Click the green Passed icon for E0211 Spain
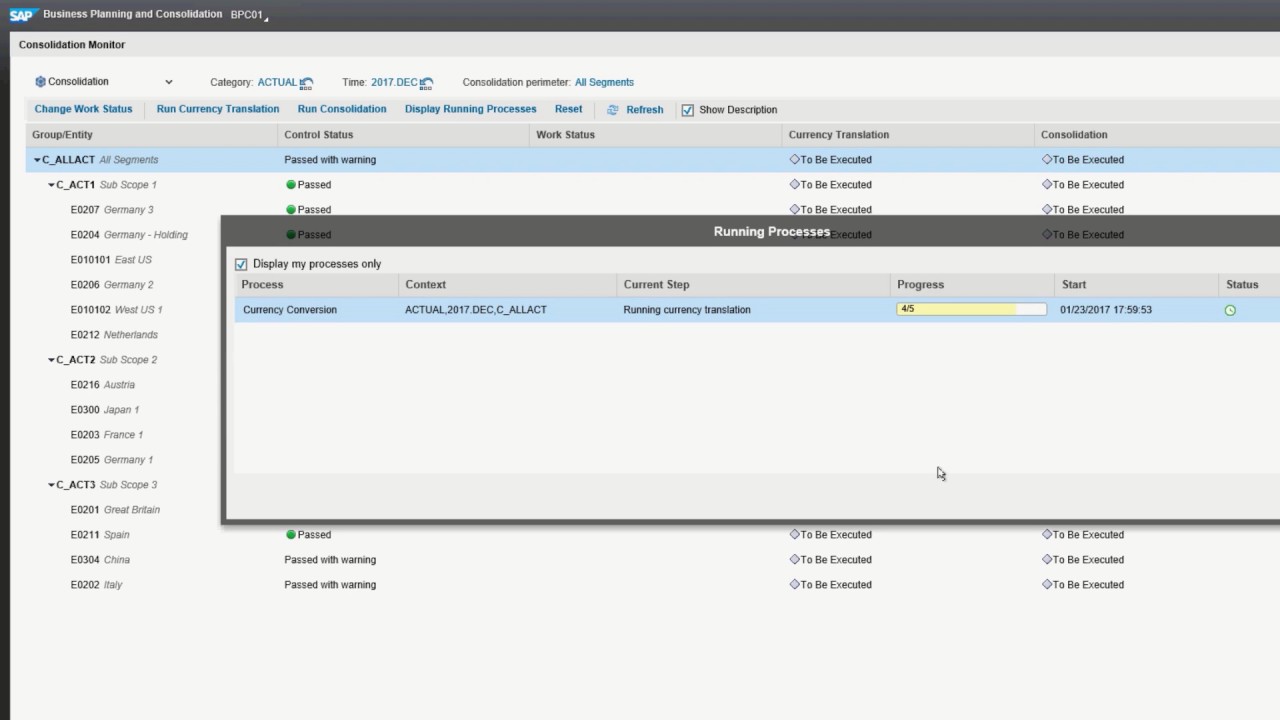Screen dimensions: 1280x720 [291, 535]
